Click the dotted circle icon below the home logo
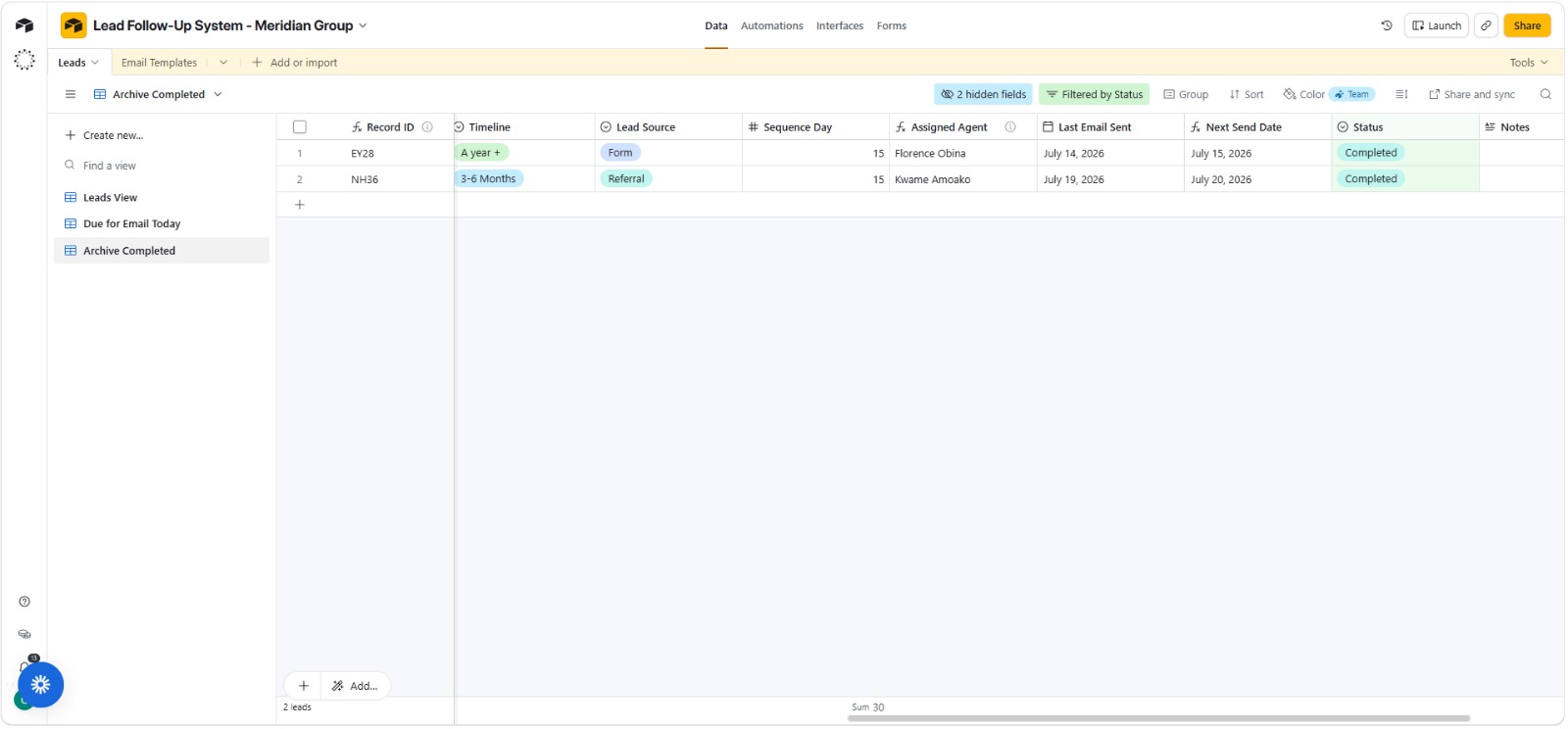Screen dimensions: 1568x729 pyautogui.click(x=24, y=60)
